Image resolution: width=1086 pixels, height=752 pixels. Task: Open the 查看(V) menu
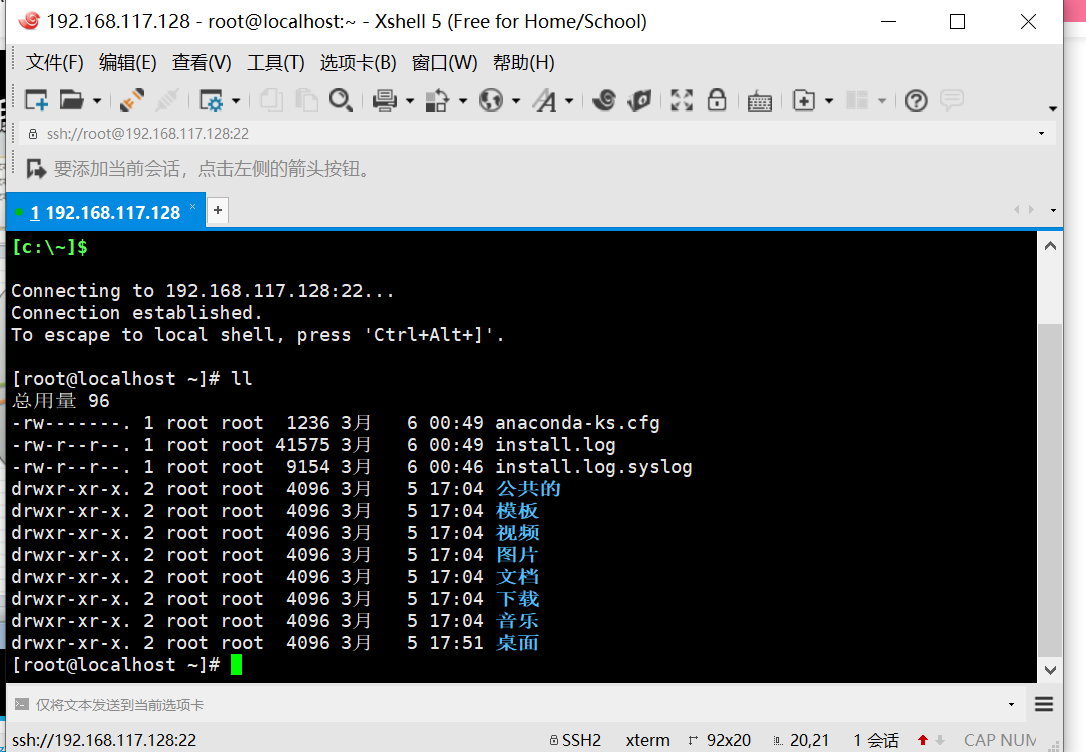click(202, 63)
